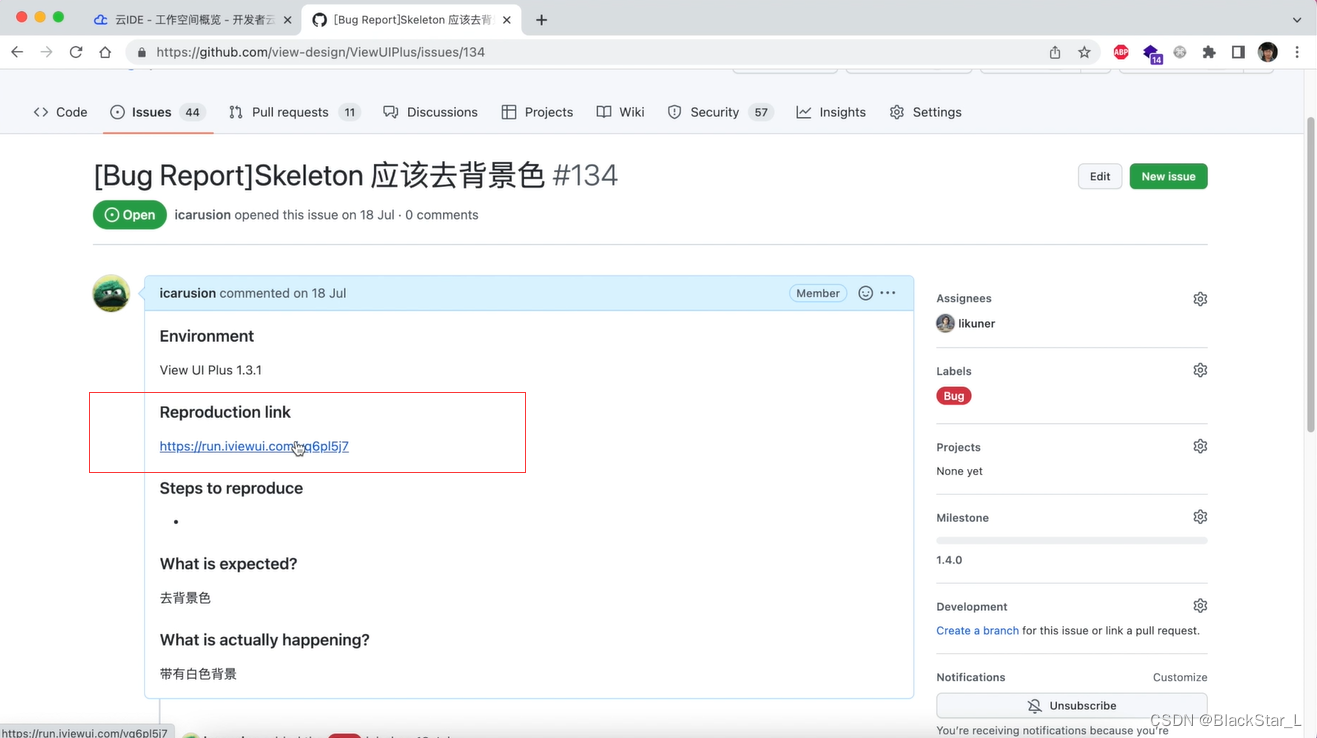
Task: Open the Code tab
Action: [x=61, y=112]
